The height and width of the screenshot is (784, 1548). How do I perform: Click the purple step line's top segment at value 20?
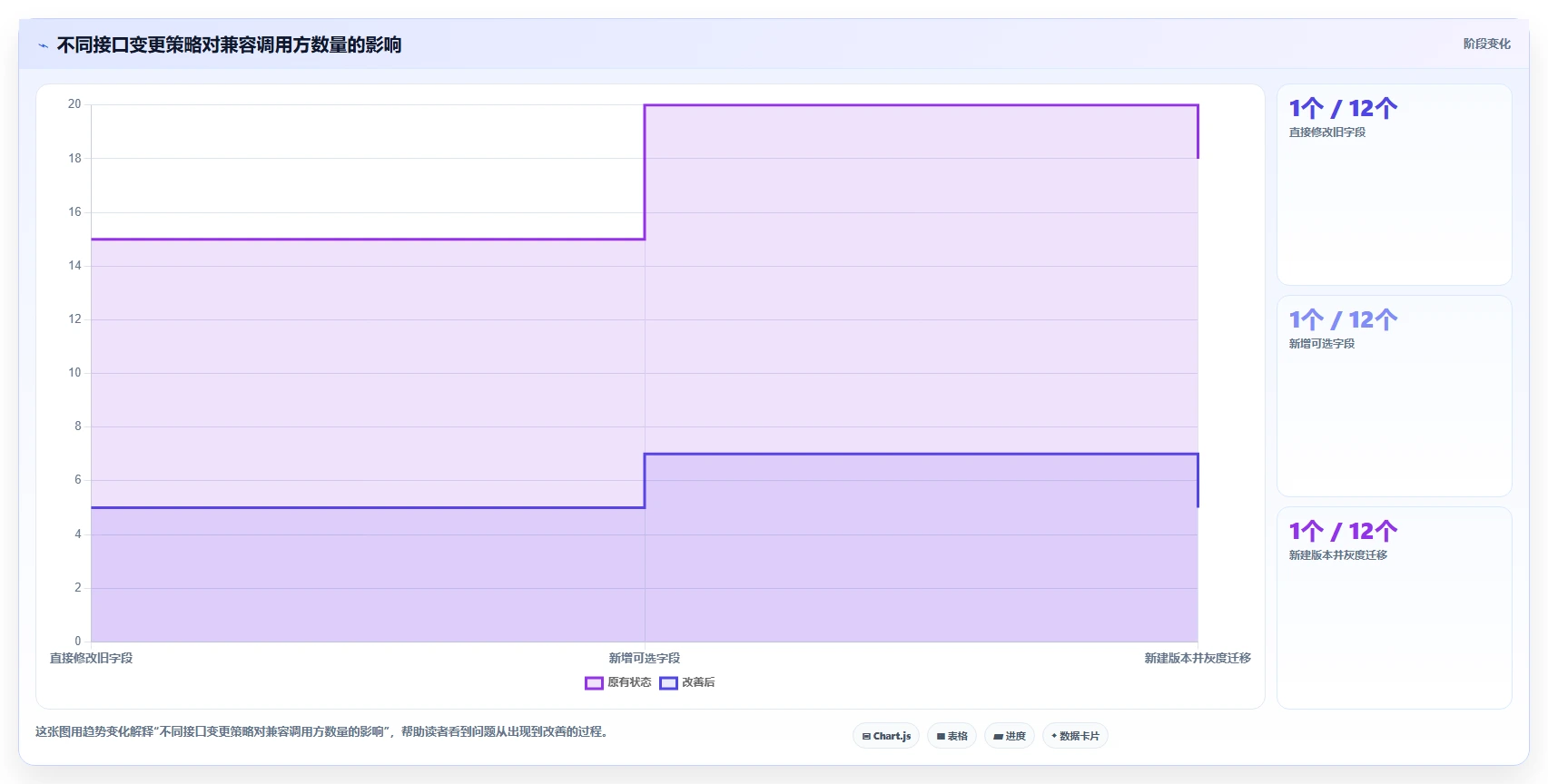click(x=922, y=105)
